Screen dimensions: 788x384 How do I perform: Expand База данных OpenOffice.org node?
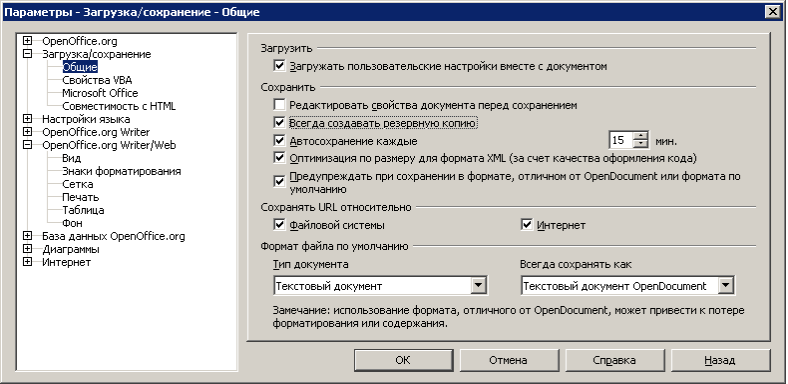click(x=27, y=236)
